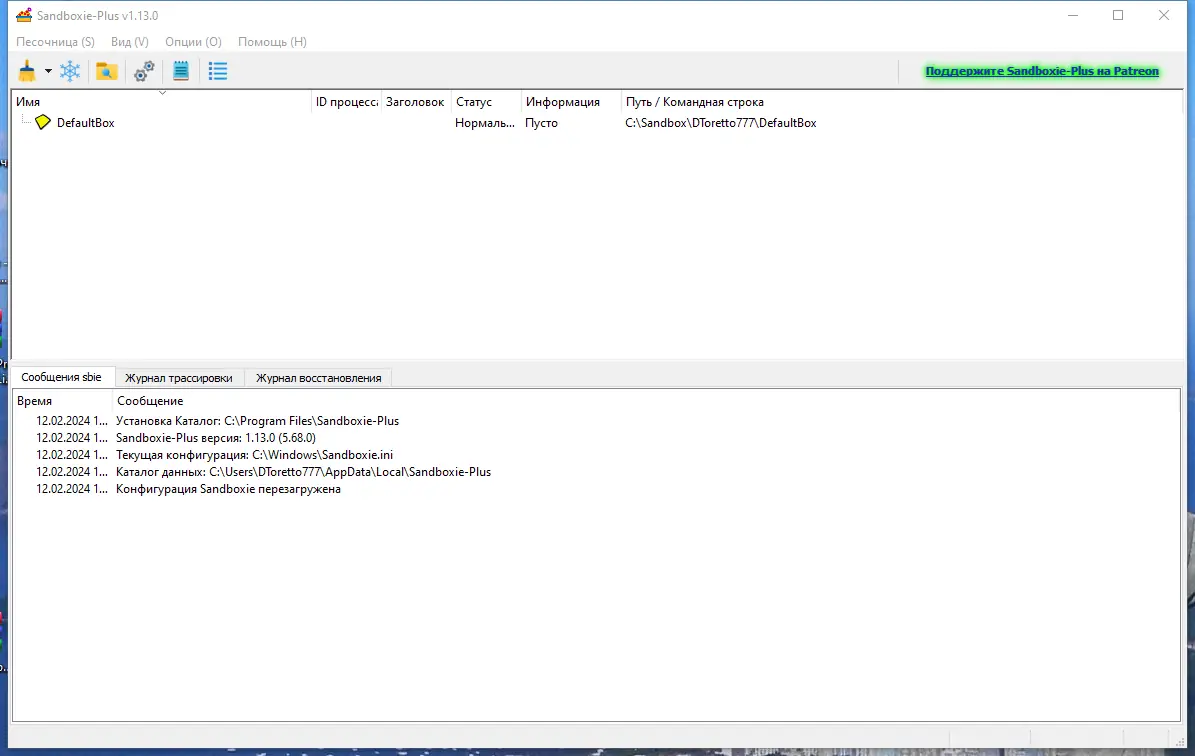
Task: Click the yellow DefaultBox sandbox icon
Action: click(x=43, y=122)
